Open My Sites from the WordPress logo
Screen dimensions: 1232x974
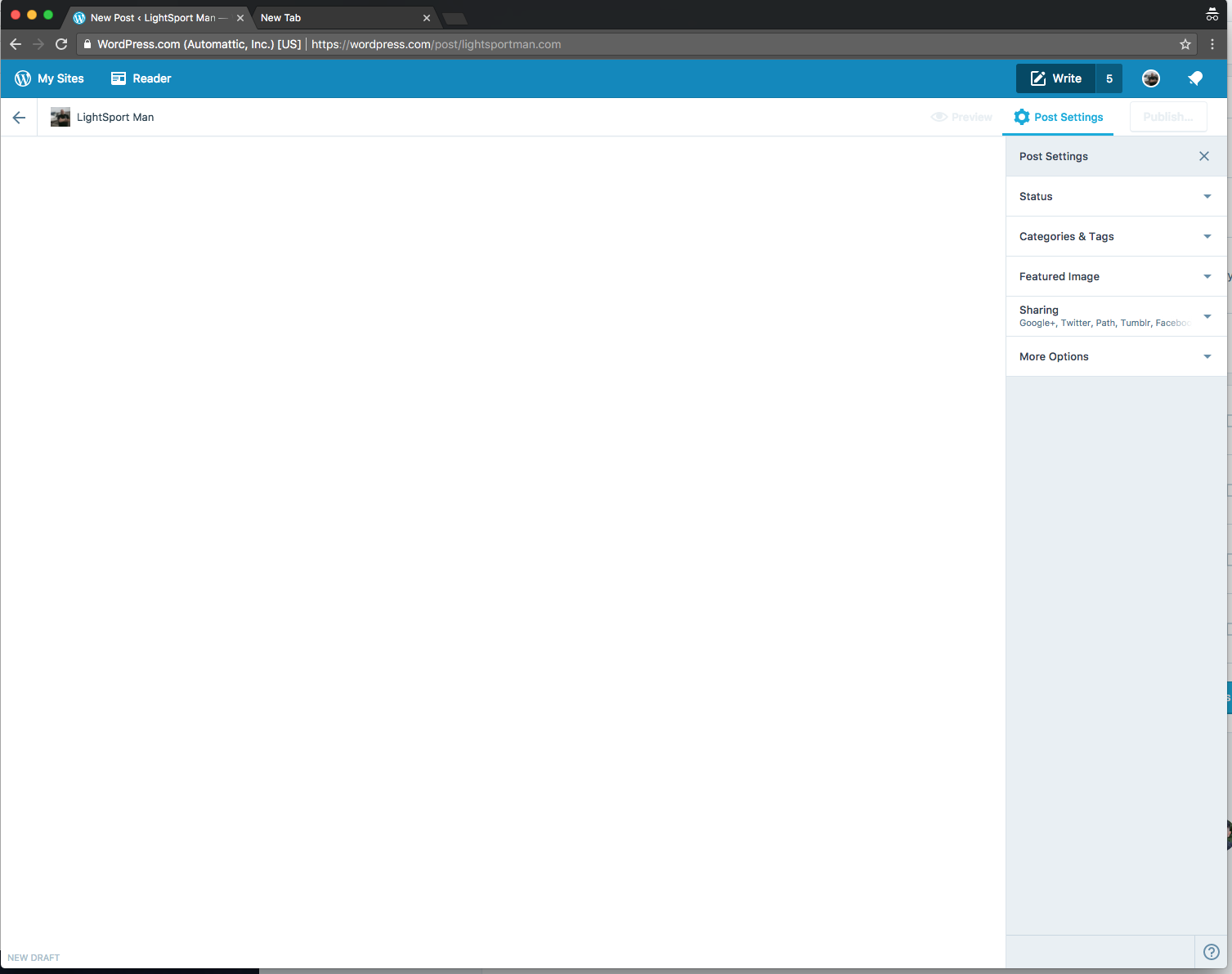(49, 78)
